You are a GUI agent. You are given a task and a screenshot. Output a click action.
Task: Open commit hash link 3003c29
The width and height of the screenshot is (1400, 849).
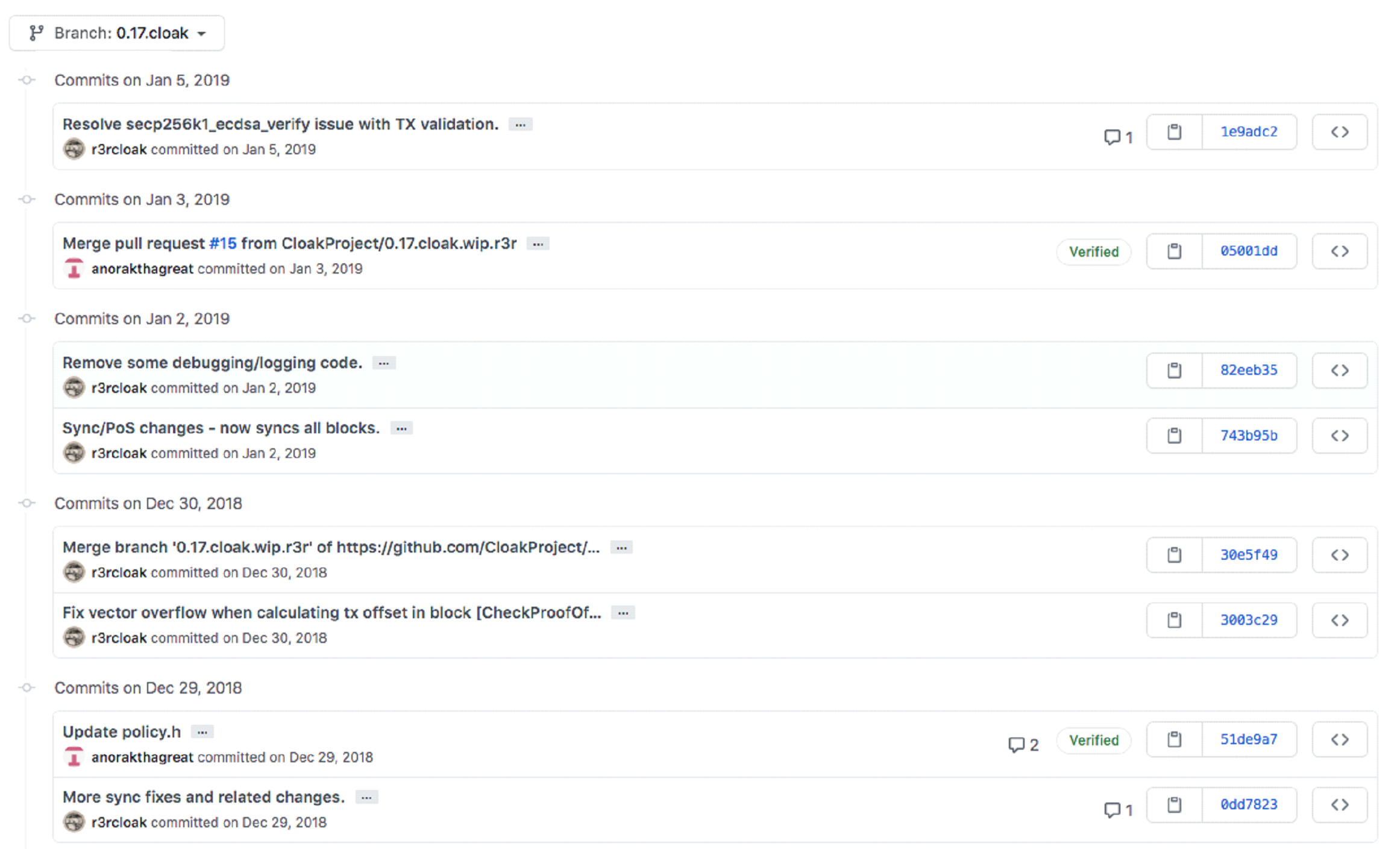1249,620
